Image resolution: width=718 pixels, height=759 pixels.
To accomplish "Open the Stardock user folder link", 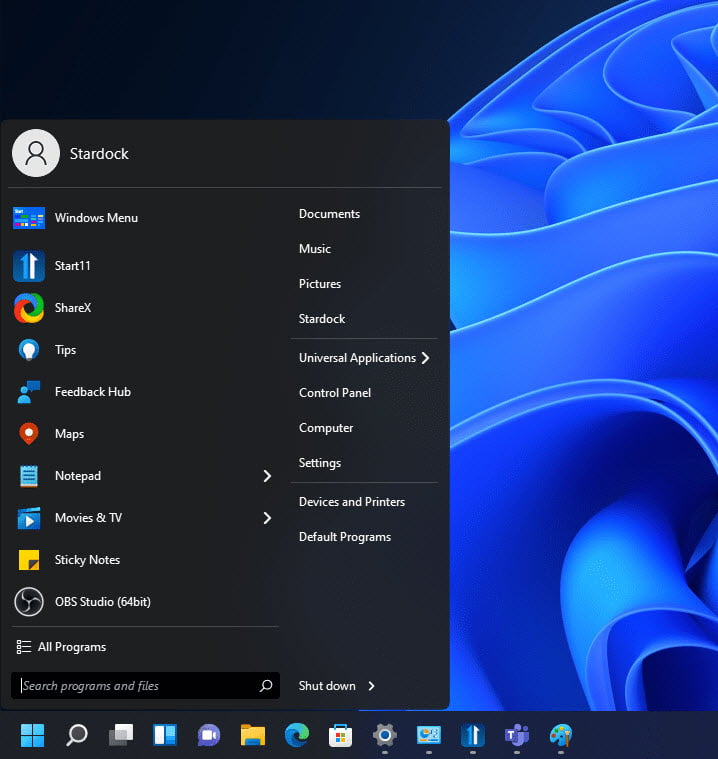I will (x=322, y=319).
